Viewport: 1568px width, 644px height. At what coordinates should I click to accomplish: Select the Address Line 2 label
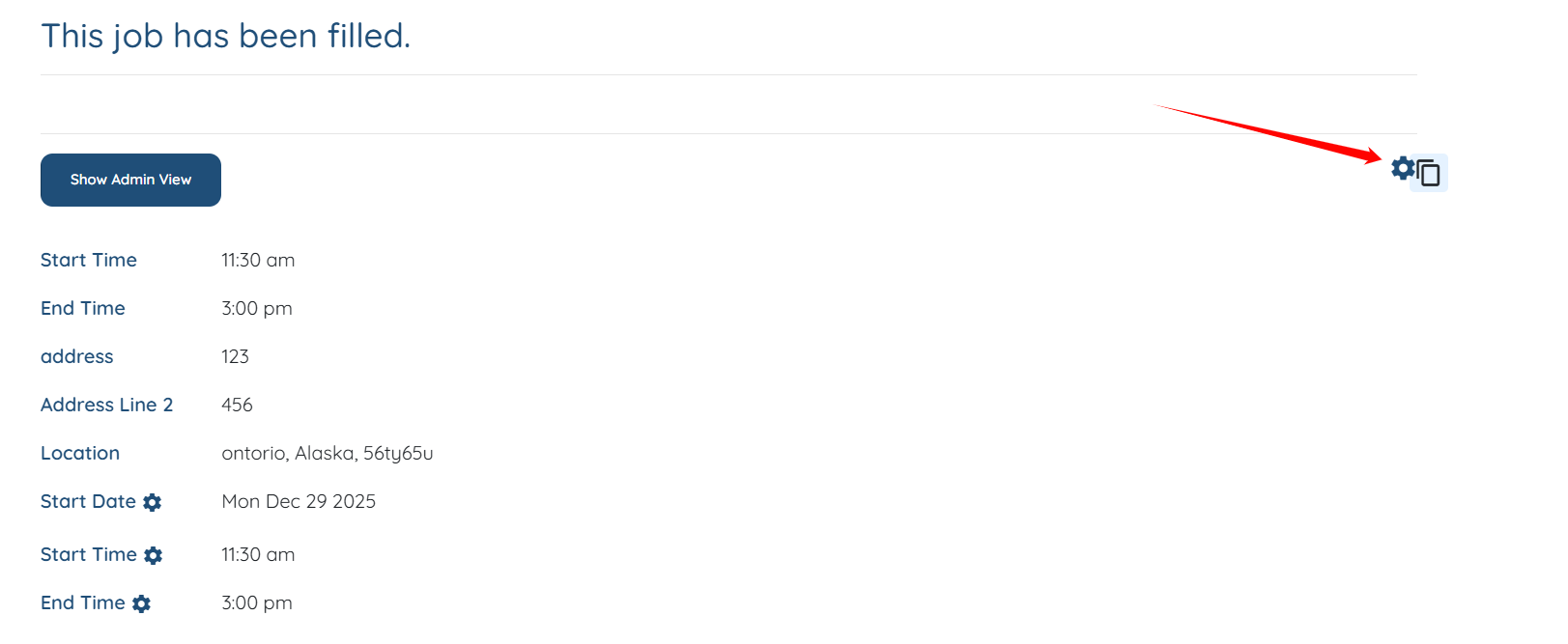[107, 405]
